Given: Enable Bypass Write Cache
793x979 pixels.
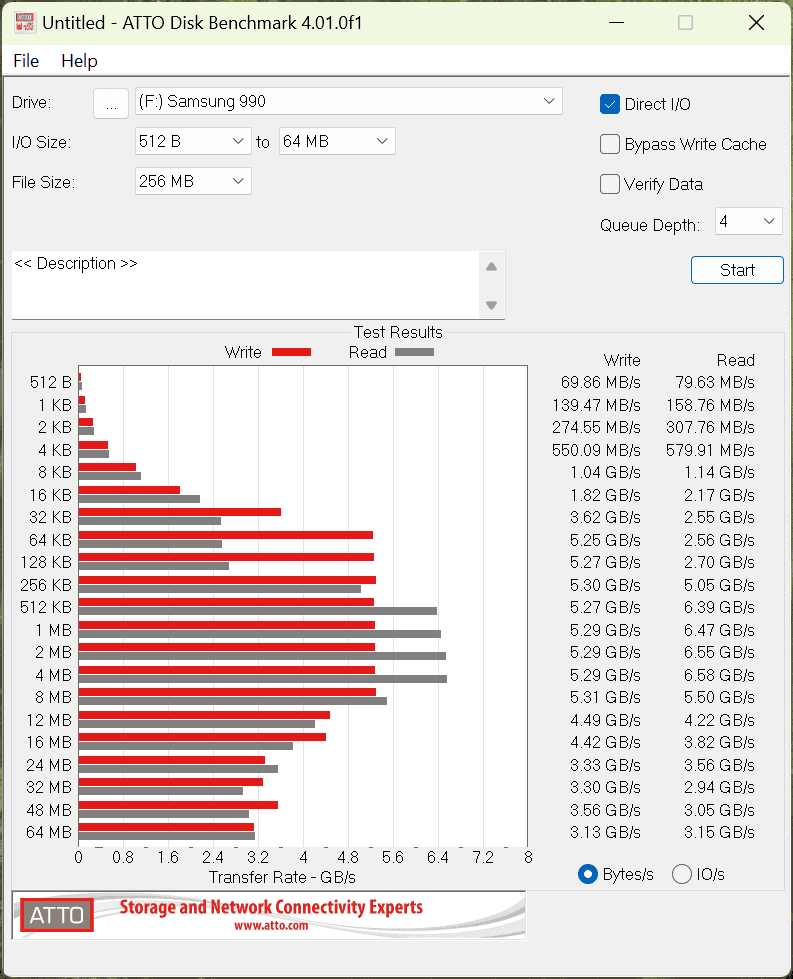Looking at the screenshot, I should 610,144.
